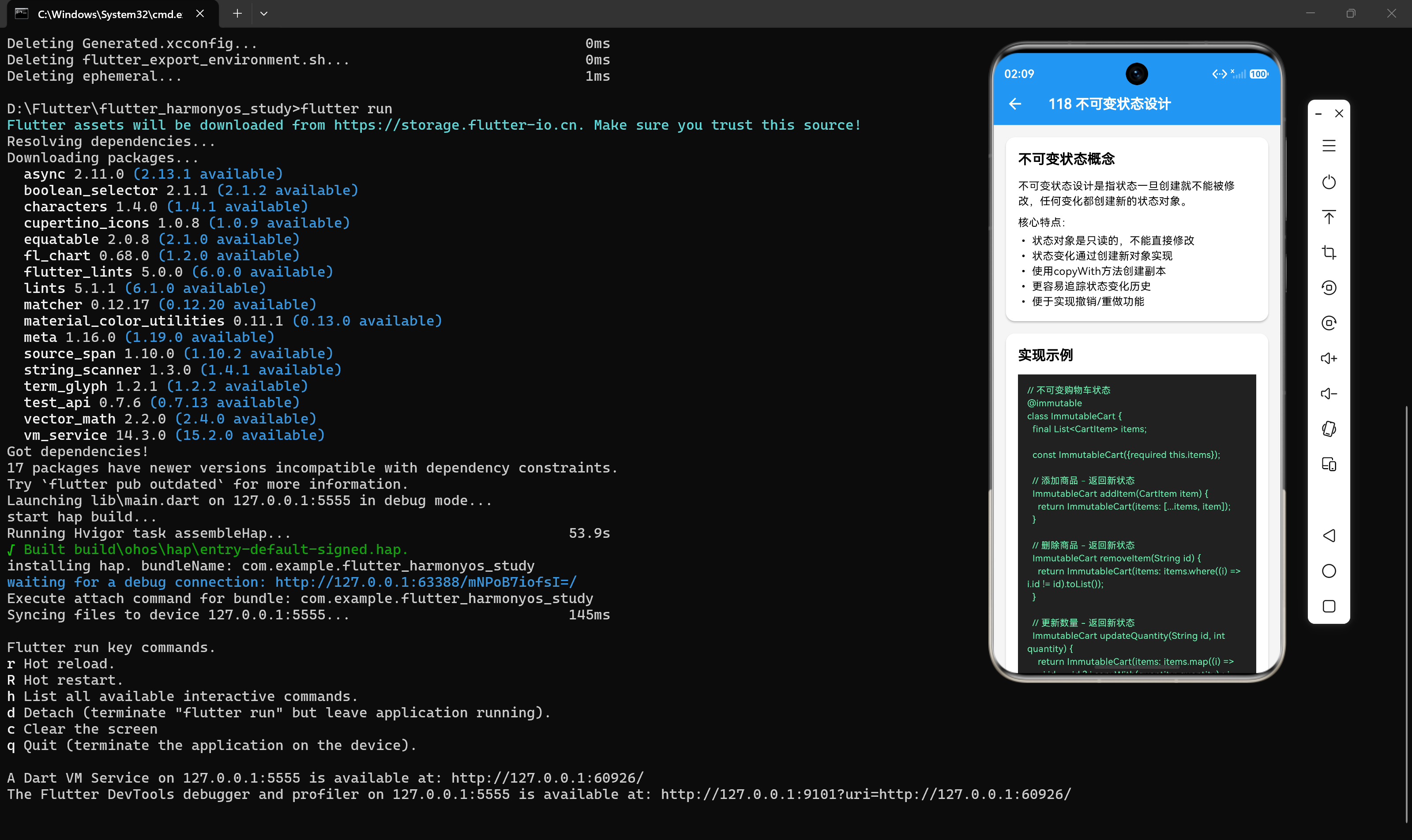
Task: Click the crop screenshot icon in emulator toolbar
Action: pyautogui.click(x=1329, y=252)
